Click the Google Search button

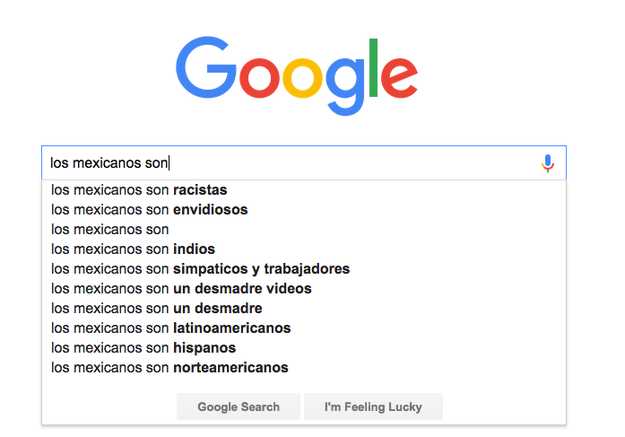pyautogui.click(x=238, y=407)
